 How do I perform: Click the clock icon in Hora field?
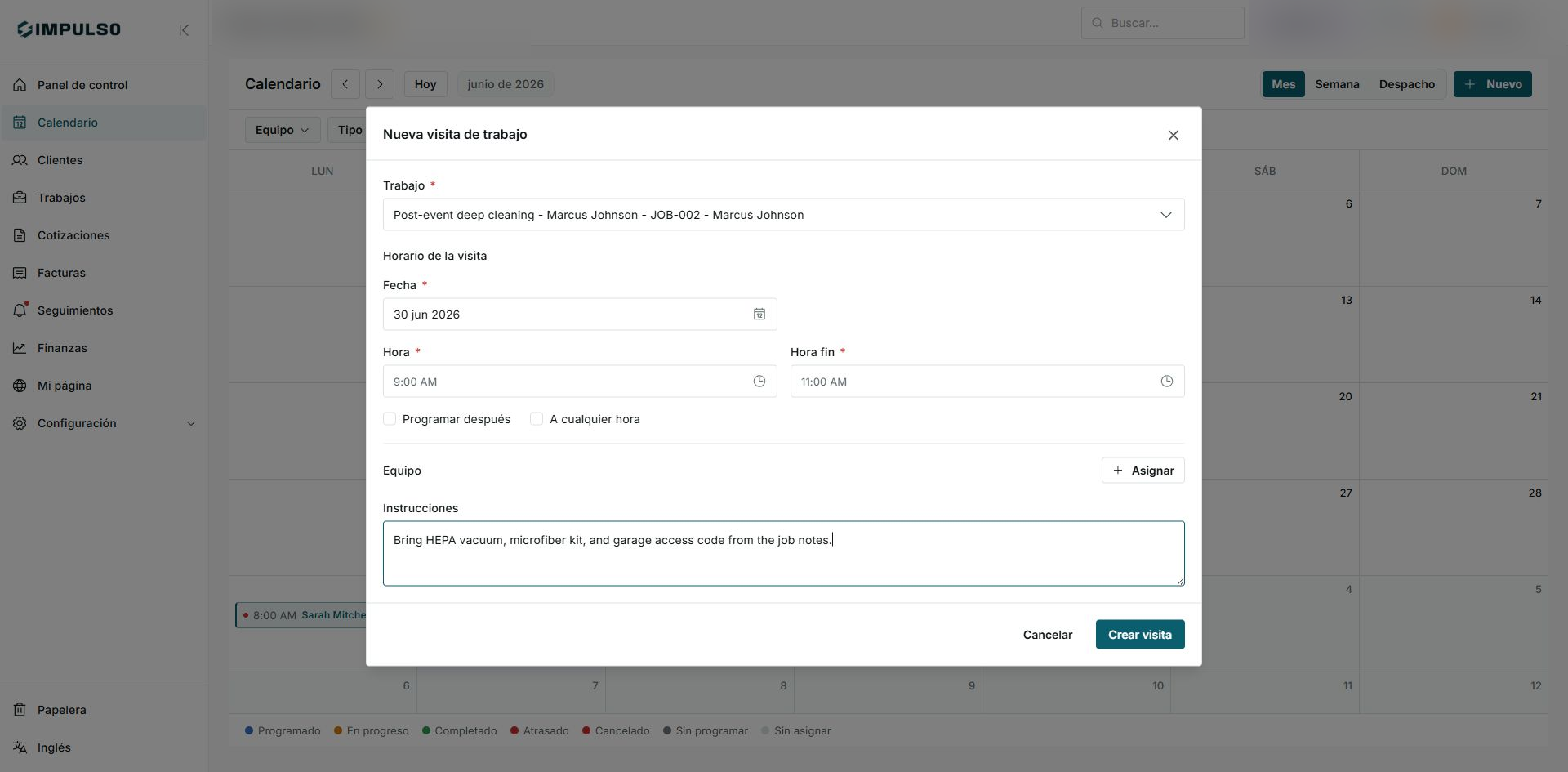point(759,382)
